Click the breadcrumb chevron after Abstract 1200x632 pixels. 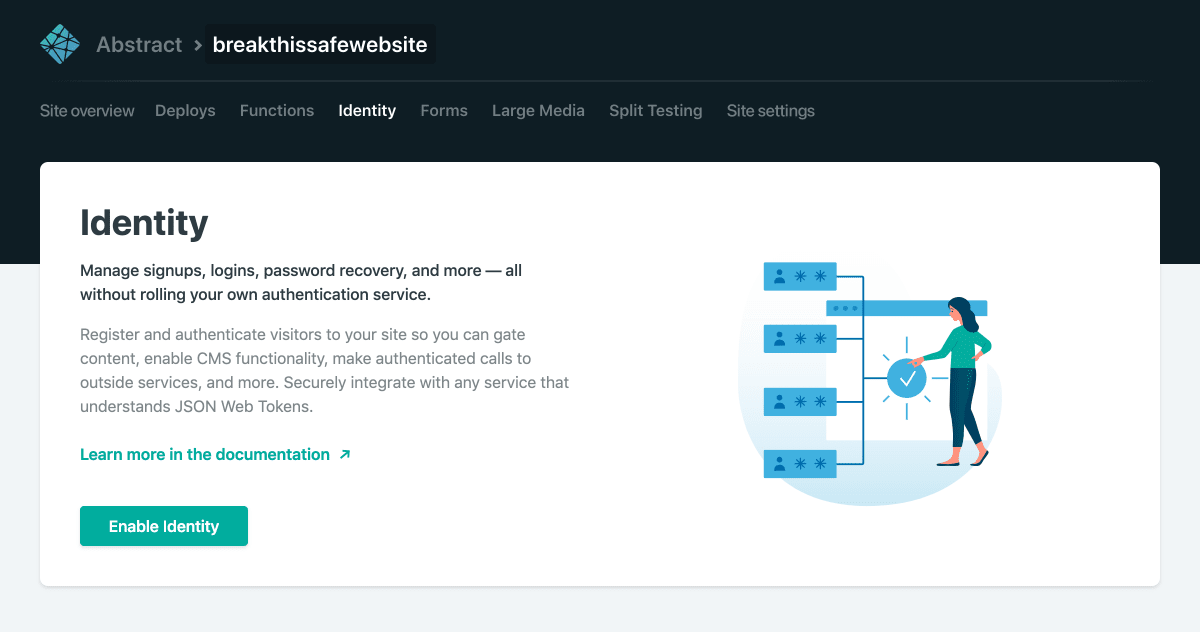(x=197, y=44)
